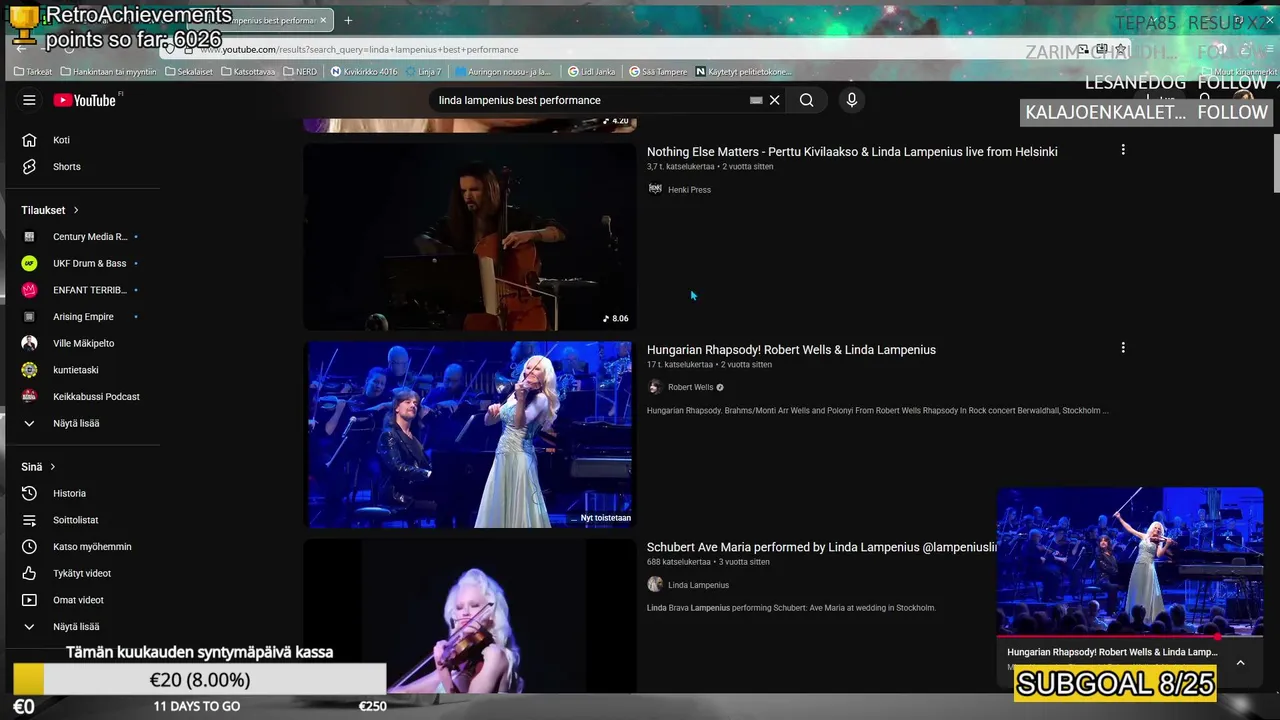Expand the Sinä section chevron
1280x720 pixels.
click(53, 467)
